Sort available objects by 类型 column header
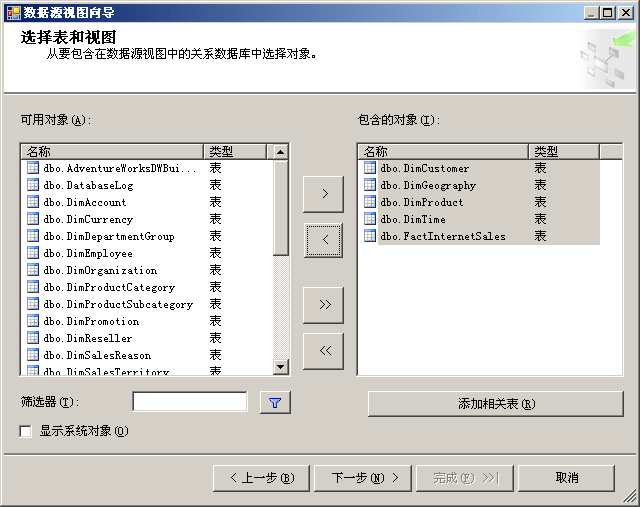Viewport: 640px width, 507px height. (x=235, y=152)
